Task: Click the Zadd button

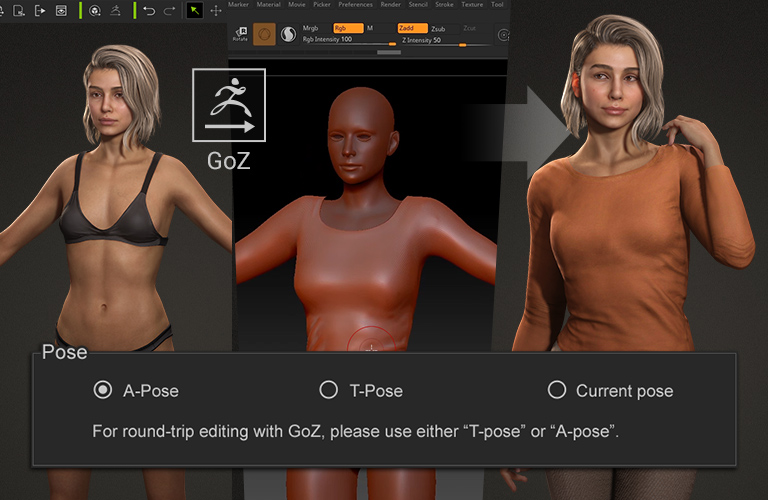Action: (412, 29)
